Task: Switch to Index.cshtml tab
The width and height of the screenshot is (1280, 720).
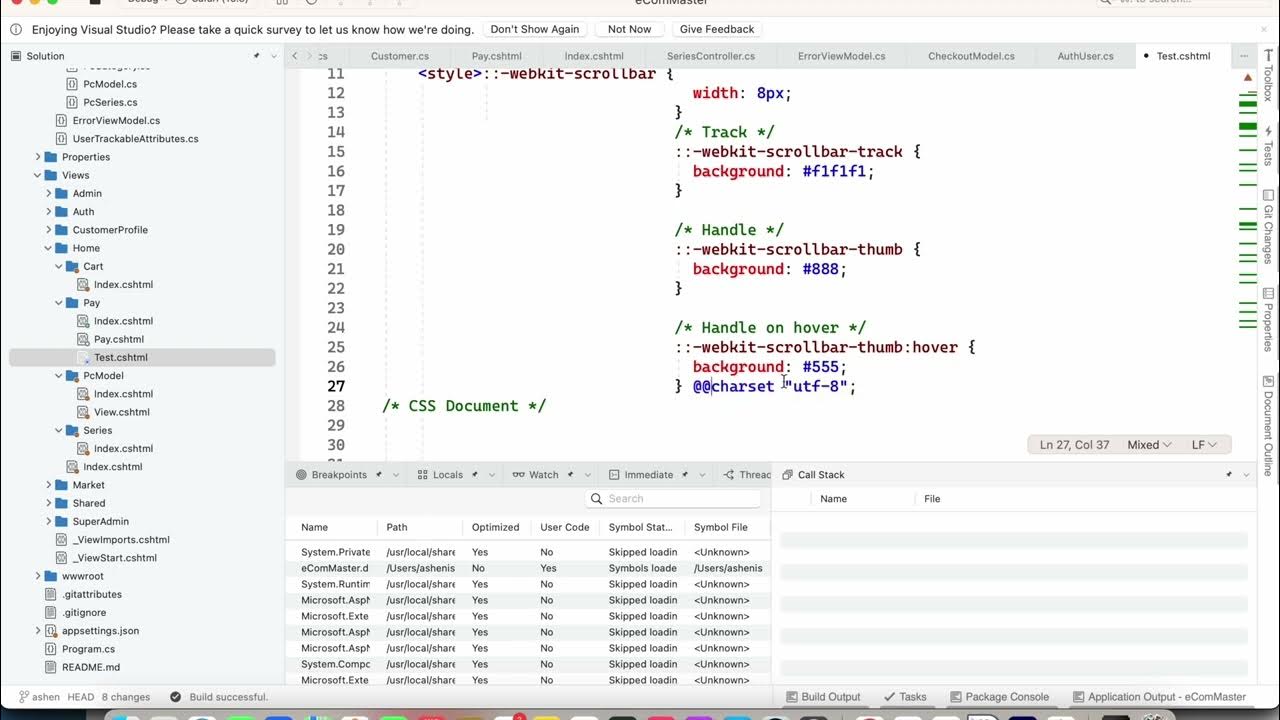Action: click(x=594, y=56)
